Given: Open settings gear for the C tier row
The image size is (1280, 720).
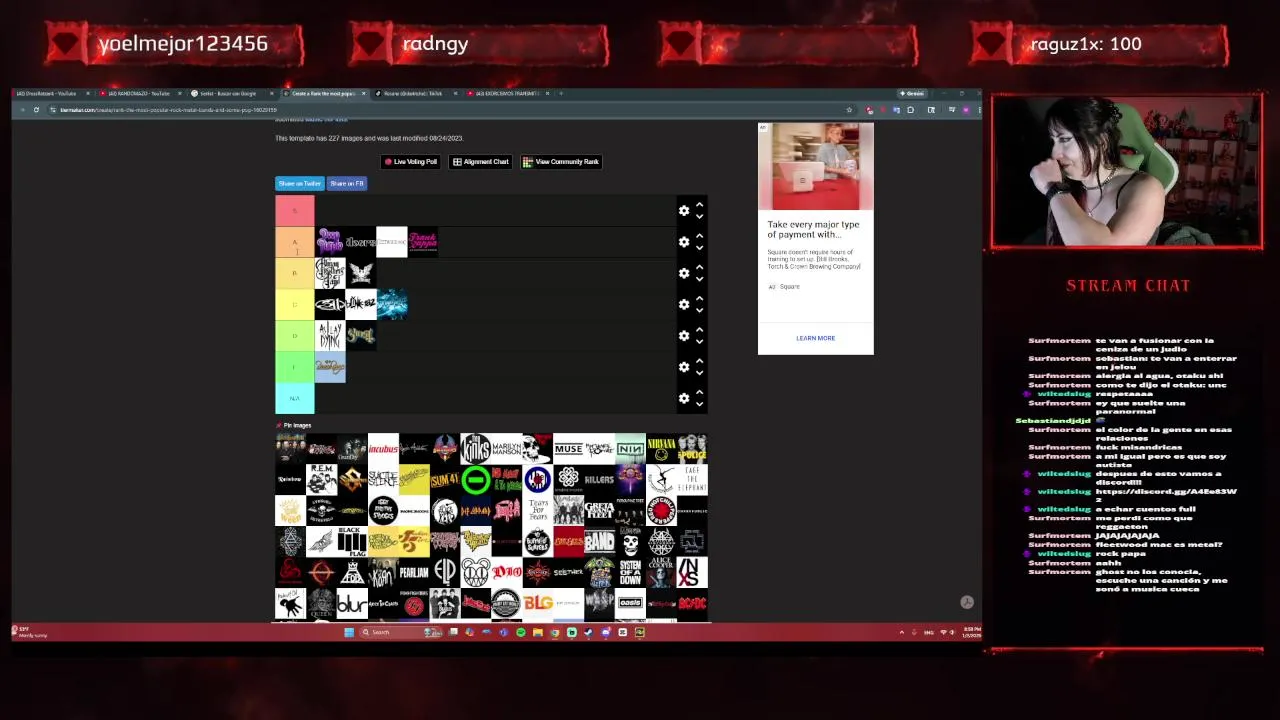Looking at the screenshot, I should point(684,304).
